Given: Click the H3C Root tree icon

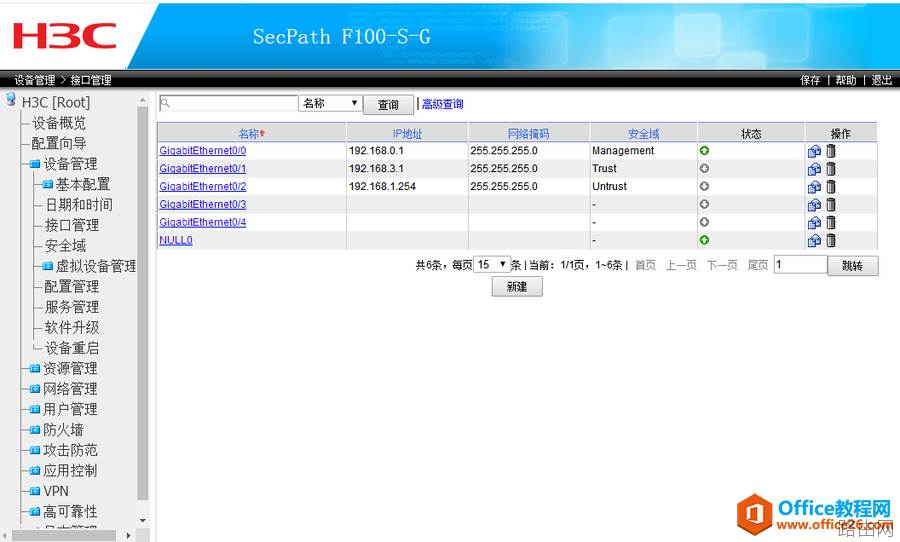Looking at the screenshot, I should click(x=11, y=100).
